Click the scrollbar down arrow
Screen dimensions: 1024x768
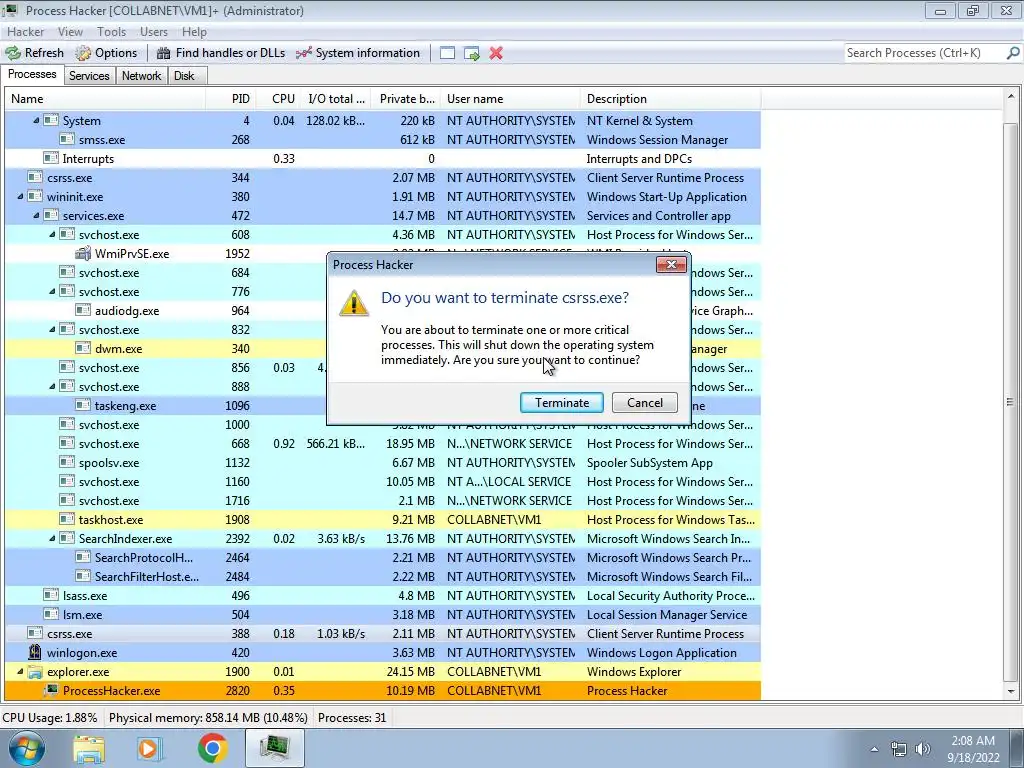coord(1011,691)
